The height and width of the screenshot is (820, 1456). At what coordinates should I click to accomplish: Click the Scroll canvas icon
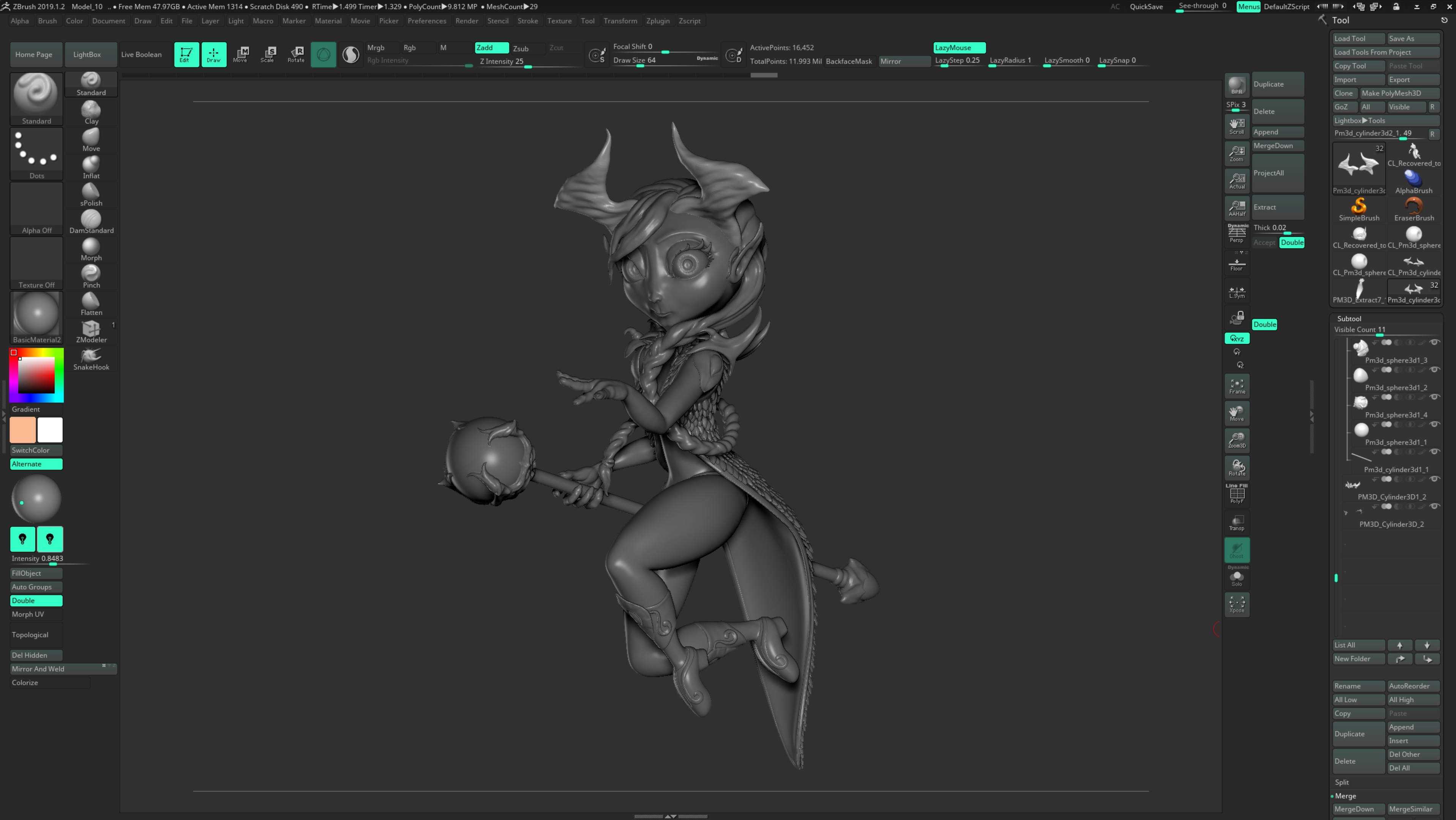[x=1237, y=125]
